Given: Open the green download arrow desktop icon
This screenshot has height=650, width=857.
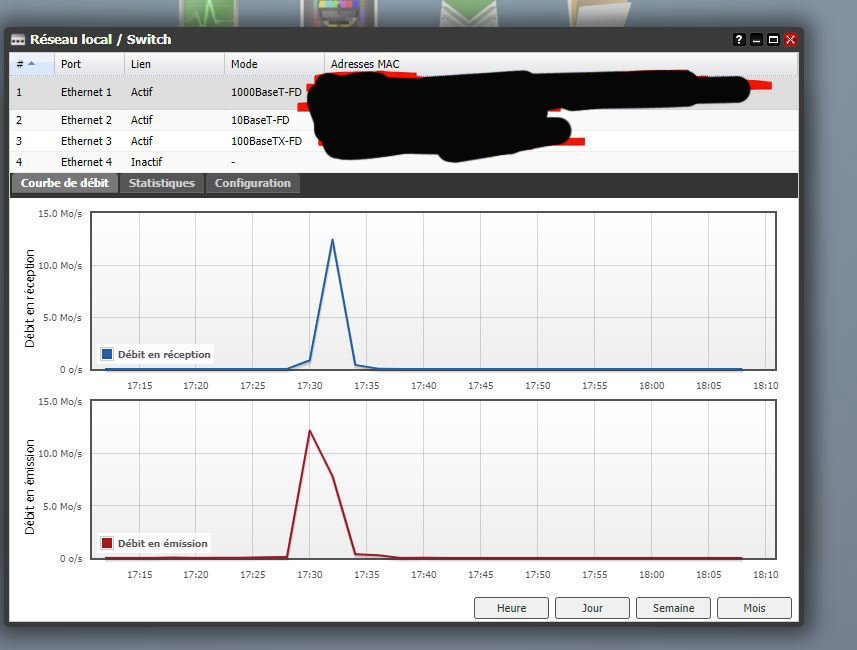Looking at the screenshot, I should pos(470,13).
